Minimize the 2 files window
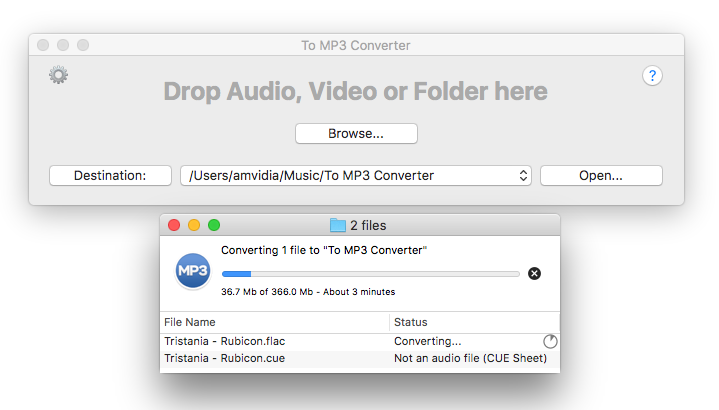Viewport: 719px width, 410px height. click(x=194, y=225)
